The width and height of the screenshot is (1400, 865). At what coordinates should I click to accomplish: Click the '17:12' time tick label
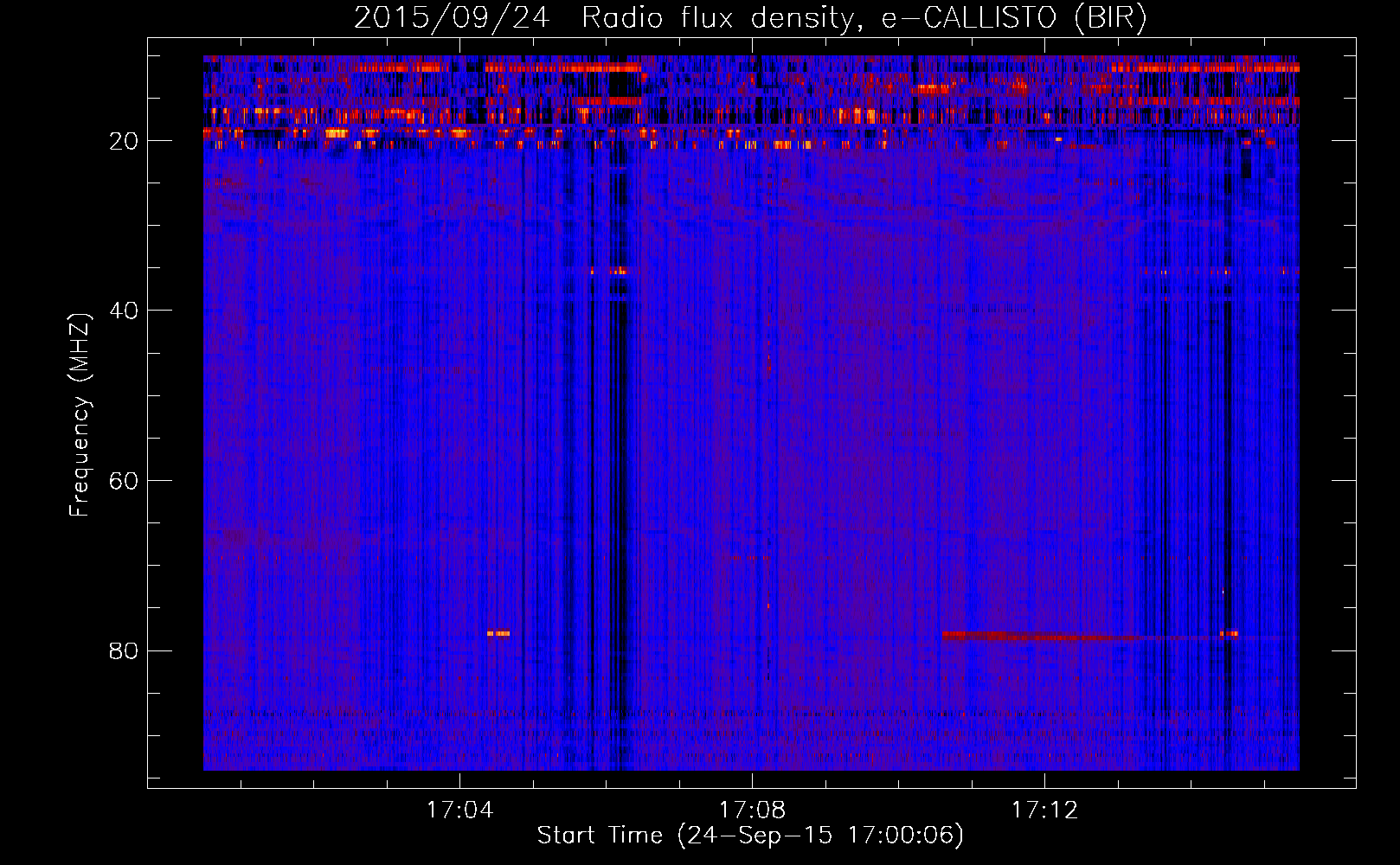tap(1044, 810)
